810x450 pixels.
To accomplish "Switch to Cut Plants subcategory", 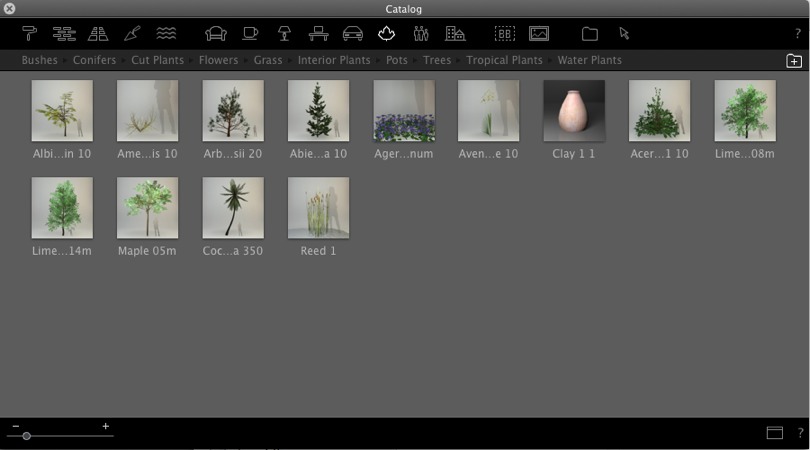I will click(x=158, y=60).
